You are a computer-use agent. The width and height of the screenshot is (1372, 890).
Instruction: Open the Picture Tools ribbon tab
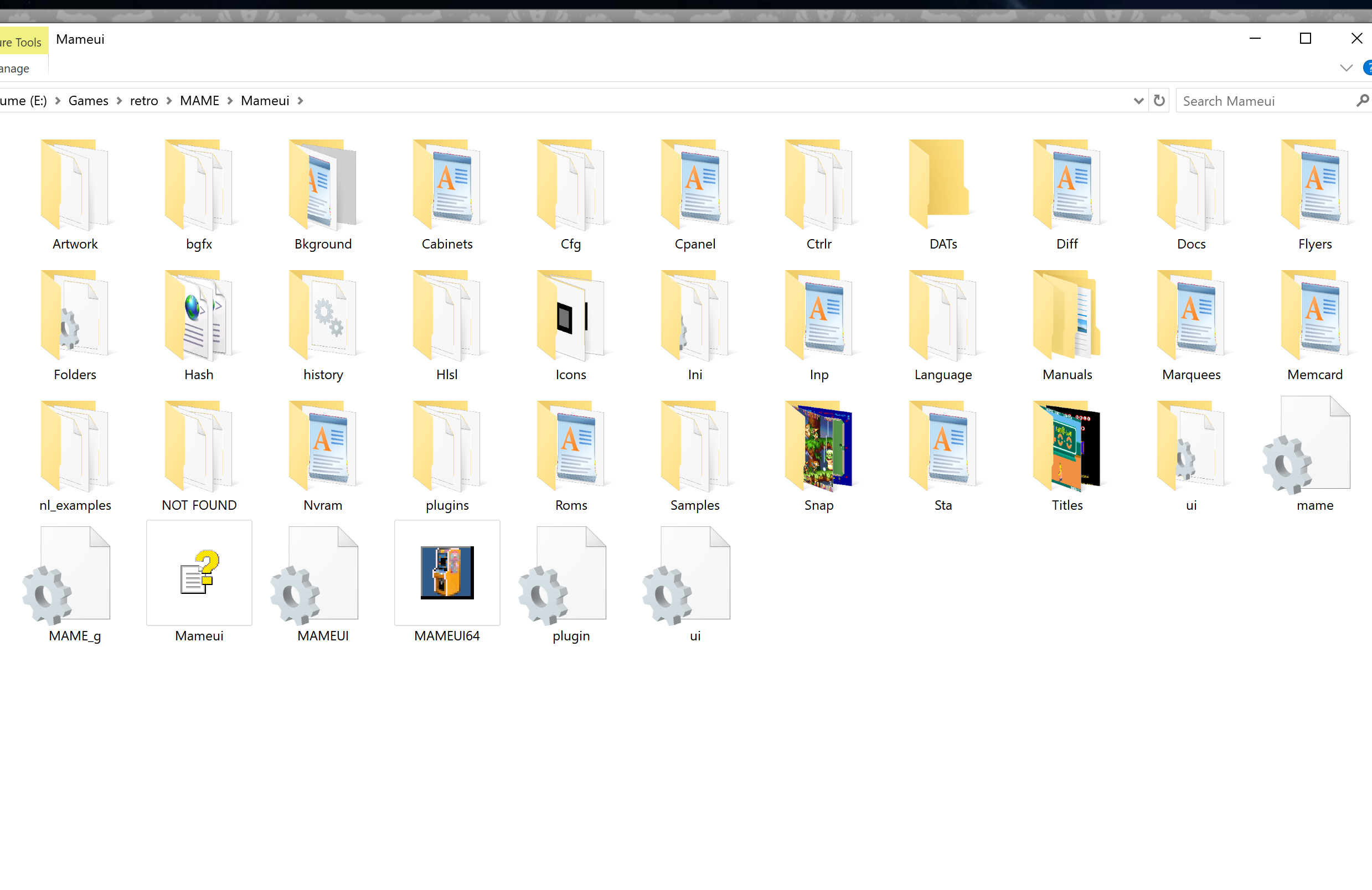click(23, 42)
